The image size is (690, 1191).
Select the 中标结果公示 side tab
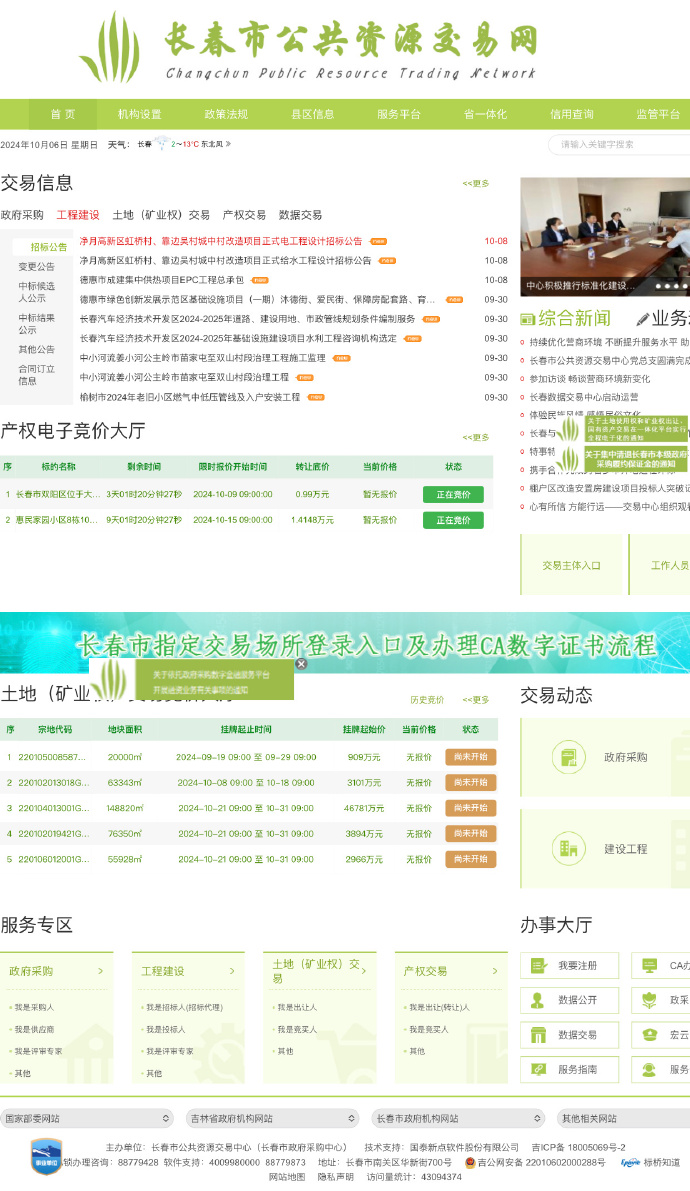(x=36, y=324)
